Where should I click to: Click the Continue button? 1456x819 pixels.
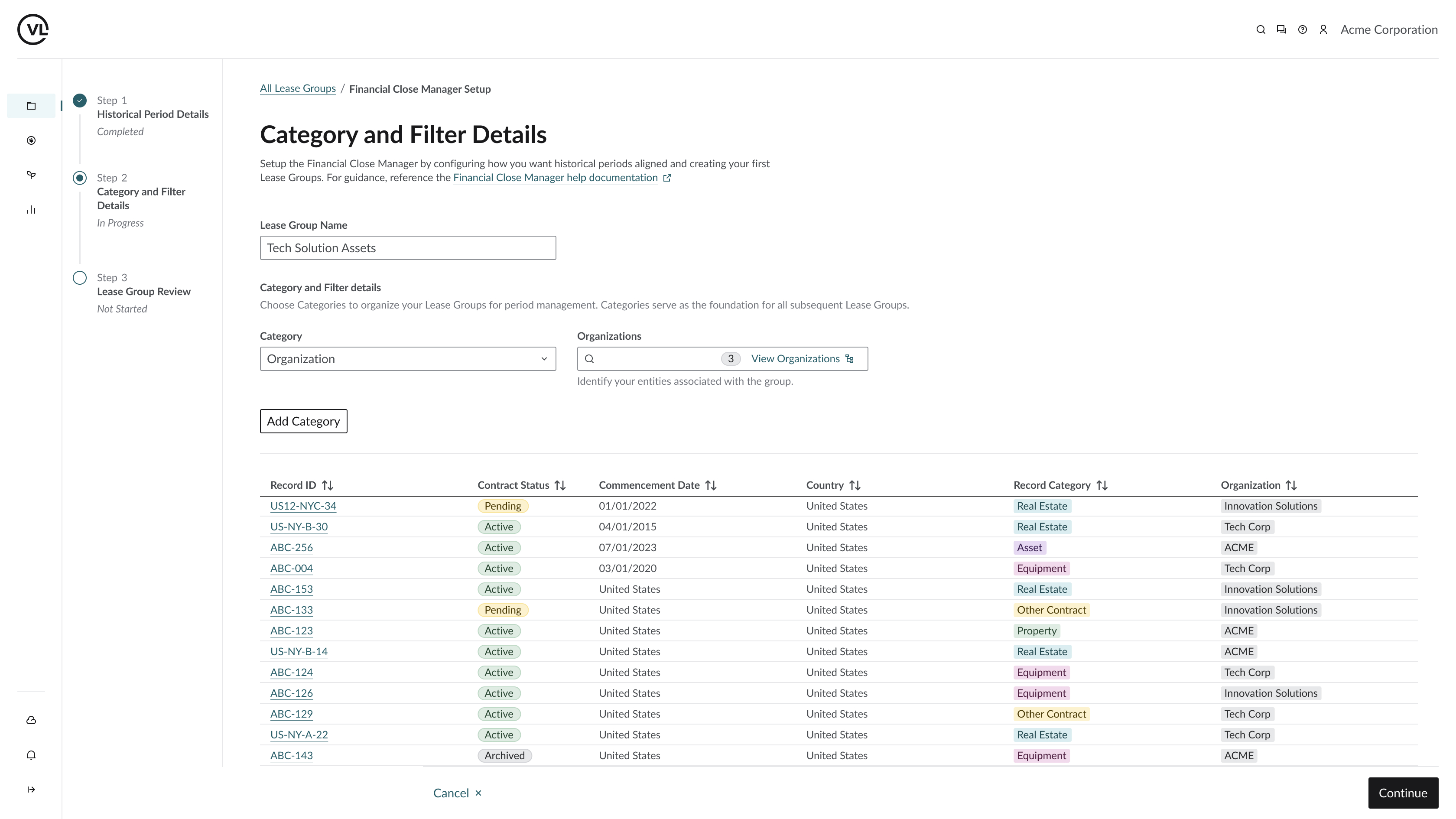pos(1402,793)
